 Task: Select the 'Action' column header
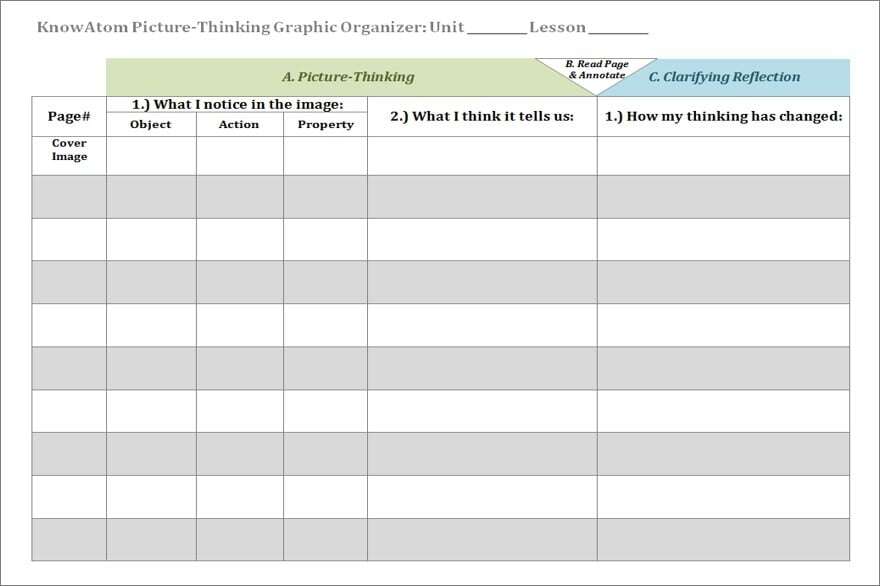click(238, 124)
